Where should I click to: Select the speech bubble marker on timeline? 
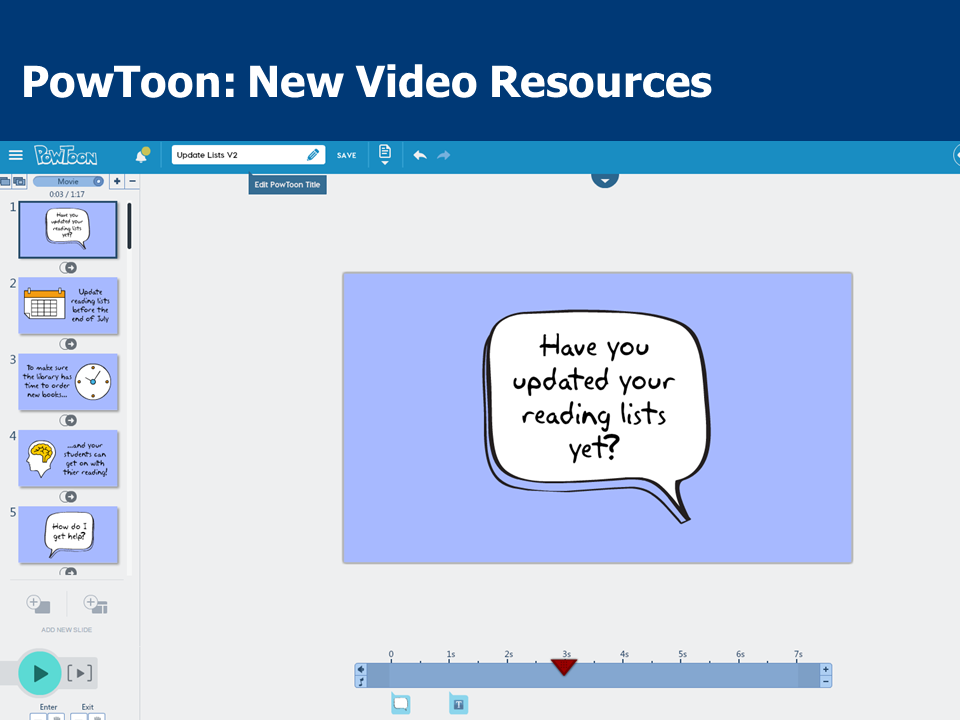pyautogui.click(x=401, y=704)
